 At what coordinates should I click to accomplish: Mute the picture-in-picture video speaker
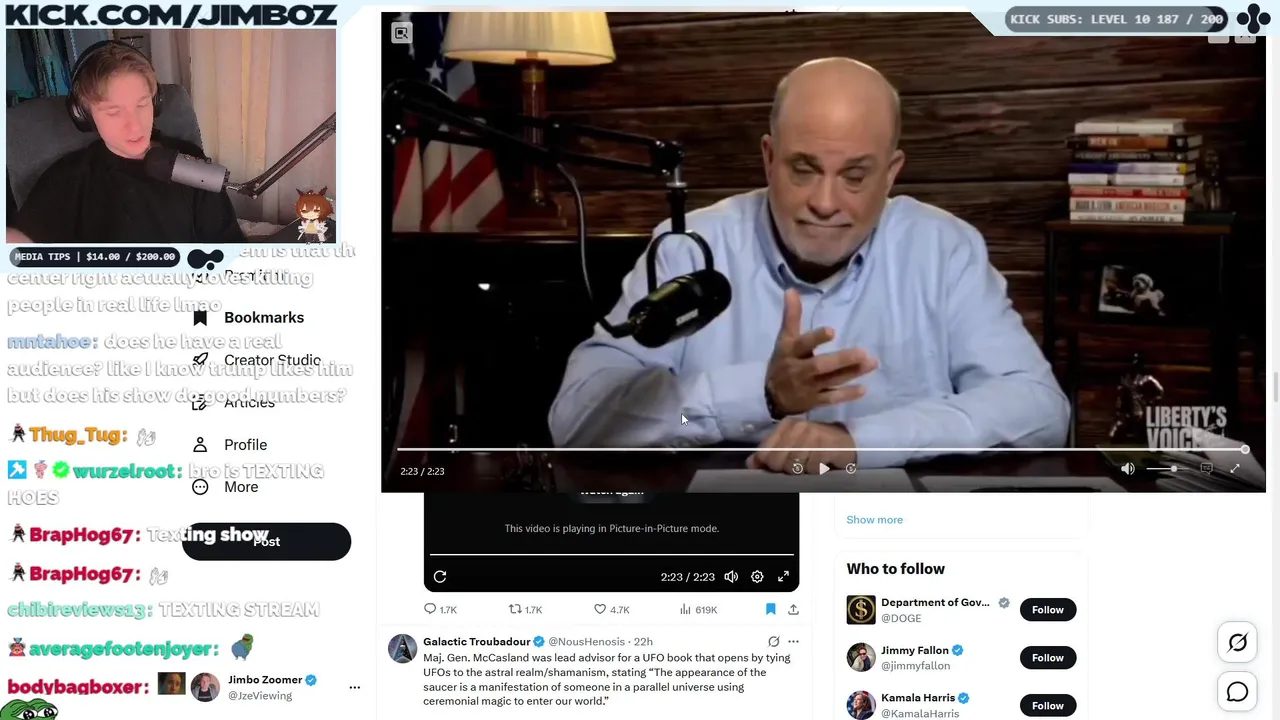[1128, 468]
